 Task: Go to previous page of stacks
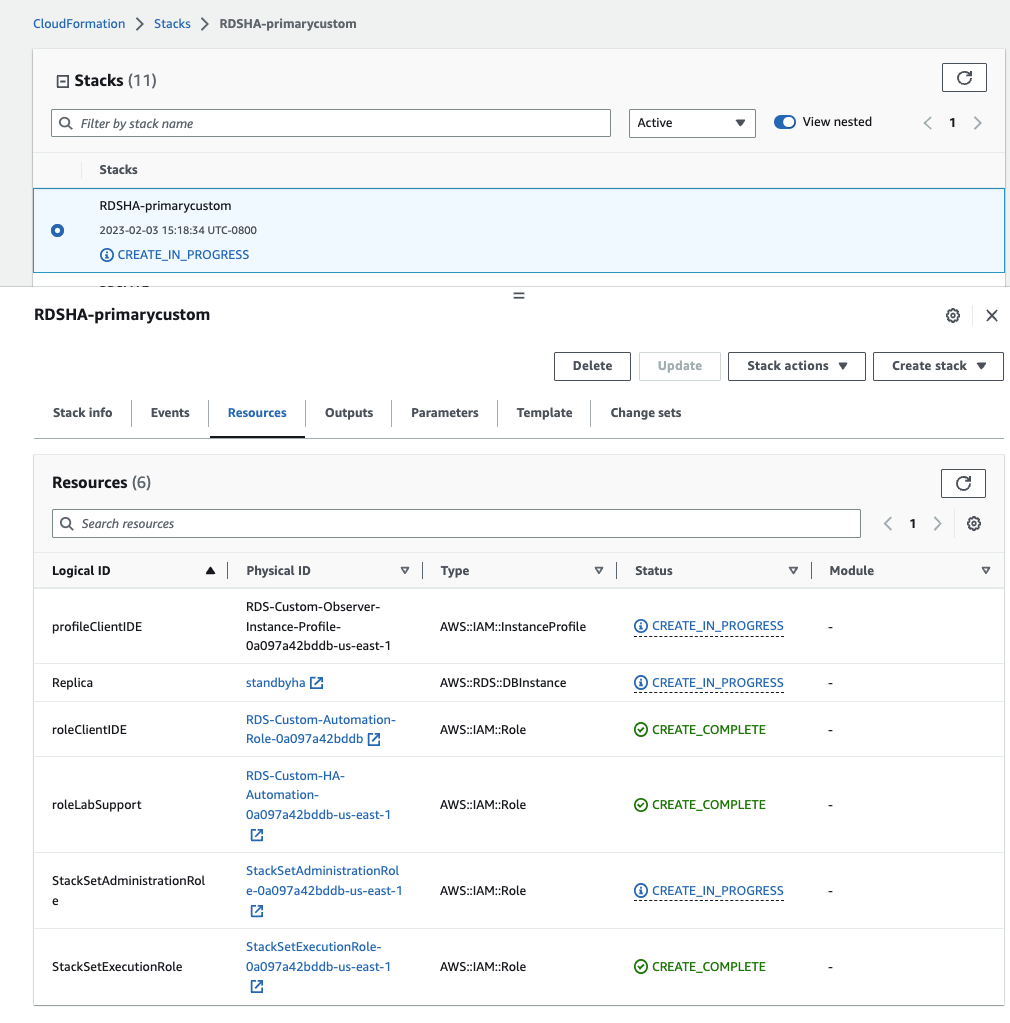coord(927,123)
